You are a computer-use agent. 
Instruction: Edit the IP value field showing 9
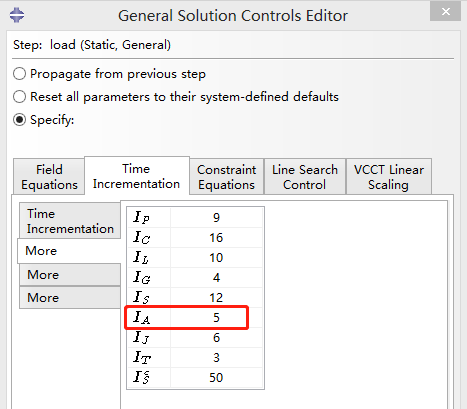[x=216, y=218]
